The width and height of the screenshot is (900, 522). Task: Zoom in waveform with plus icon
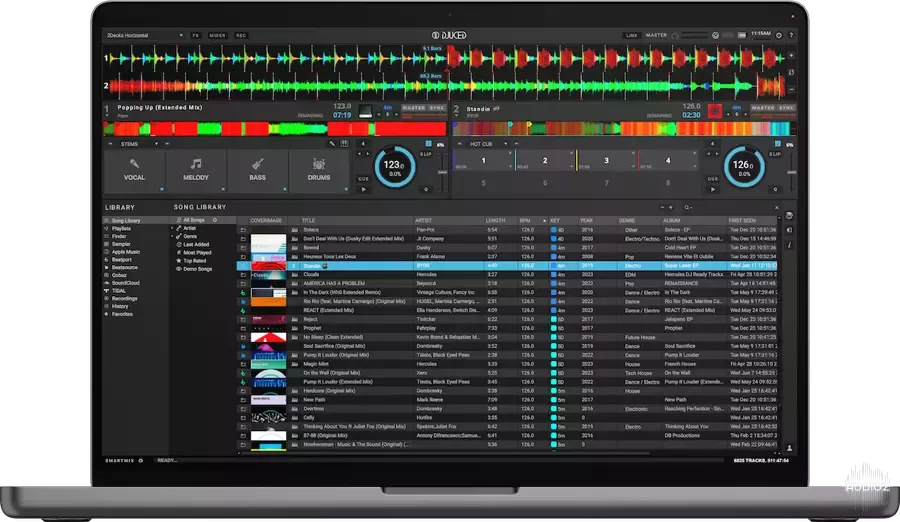[x=791, y=55]
